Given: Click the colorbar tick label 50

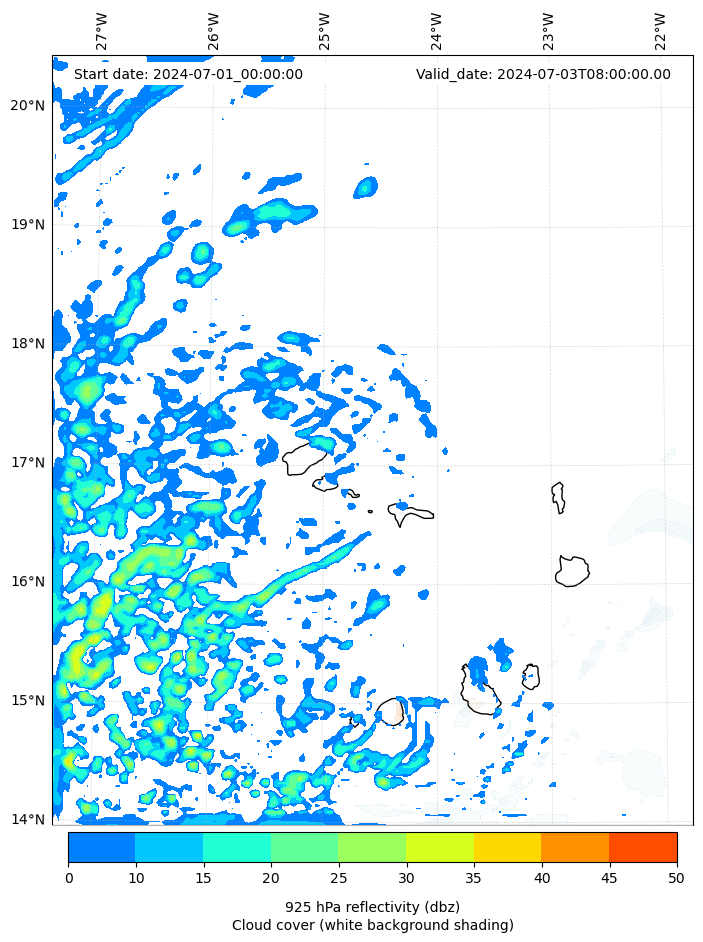Looking at the screenshot, I should coord(677,878).
